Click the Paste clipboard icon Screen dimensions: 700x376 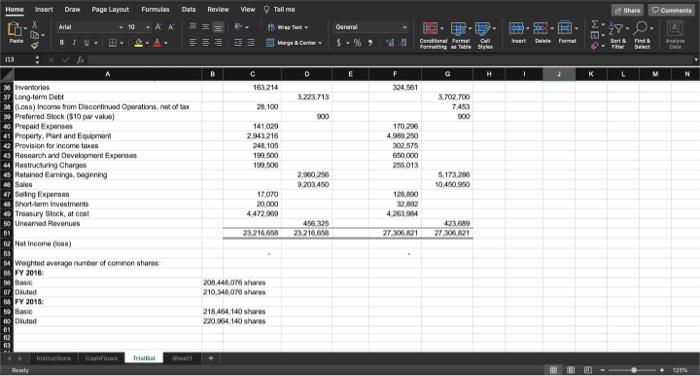(15, 29)
